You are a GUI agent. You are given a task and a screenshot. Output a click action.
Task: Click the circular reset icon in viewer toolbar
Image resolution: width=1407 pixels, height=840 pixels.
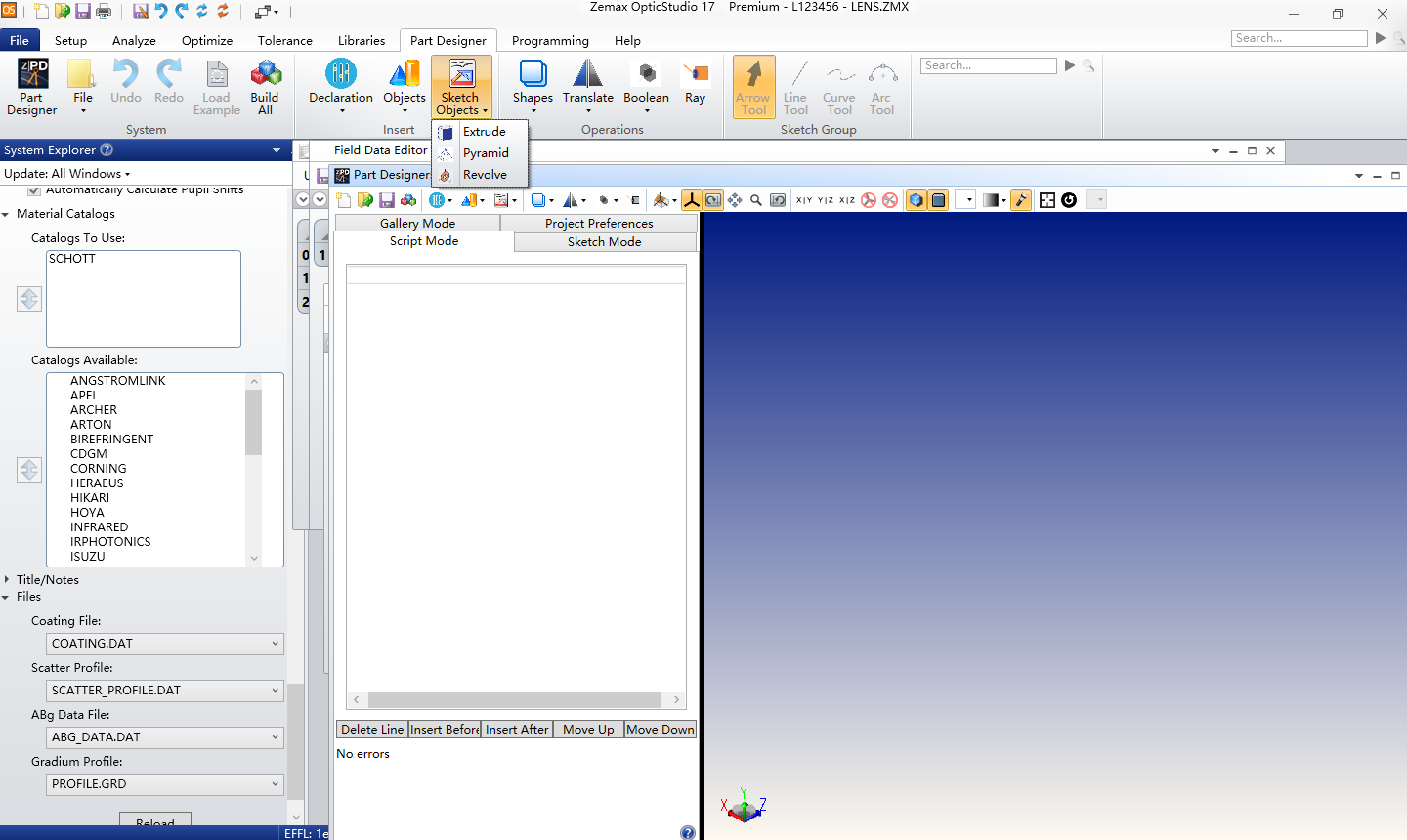click(1069, 200)
